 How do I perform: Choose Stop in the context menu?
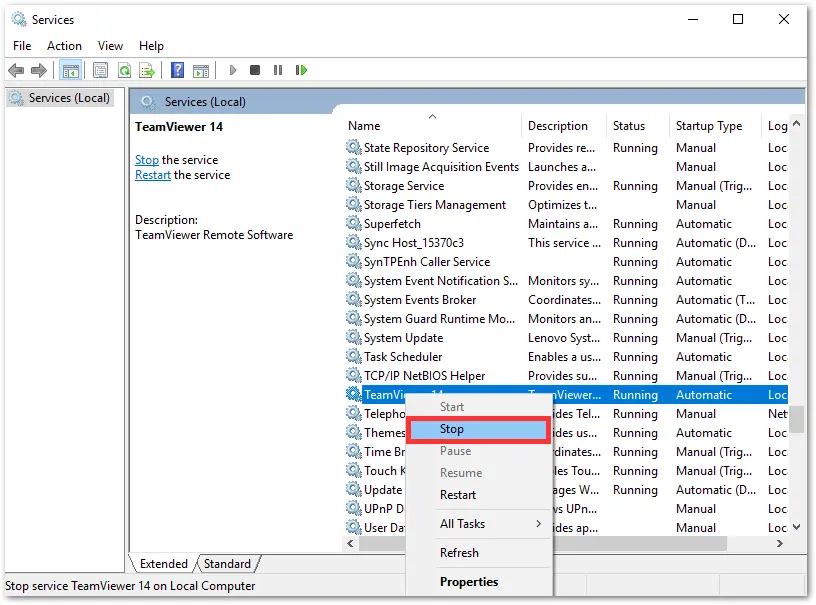pos(478,429)
